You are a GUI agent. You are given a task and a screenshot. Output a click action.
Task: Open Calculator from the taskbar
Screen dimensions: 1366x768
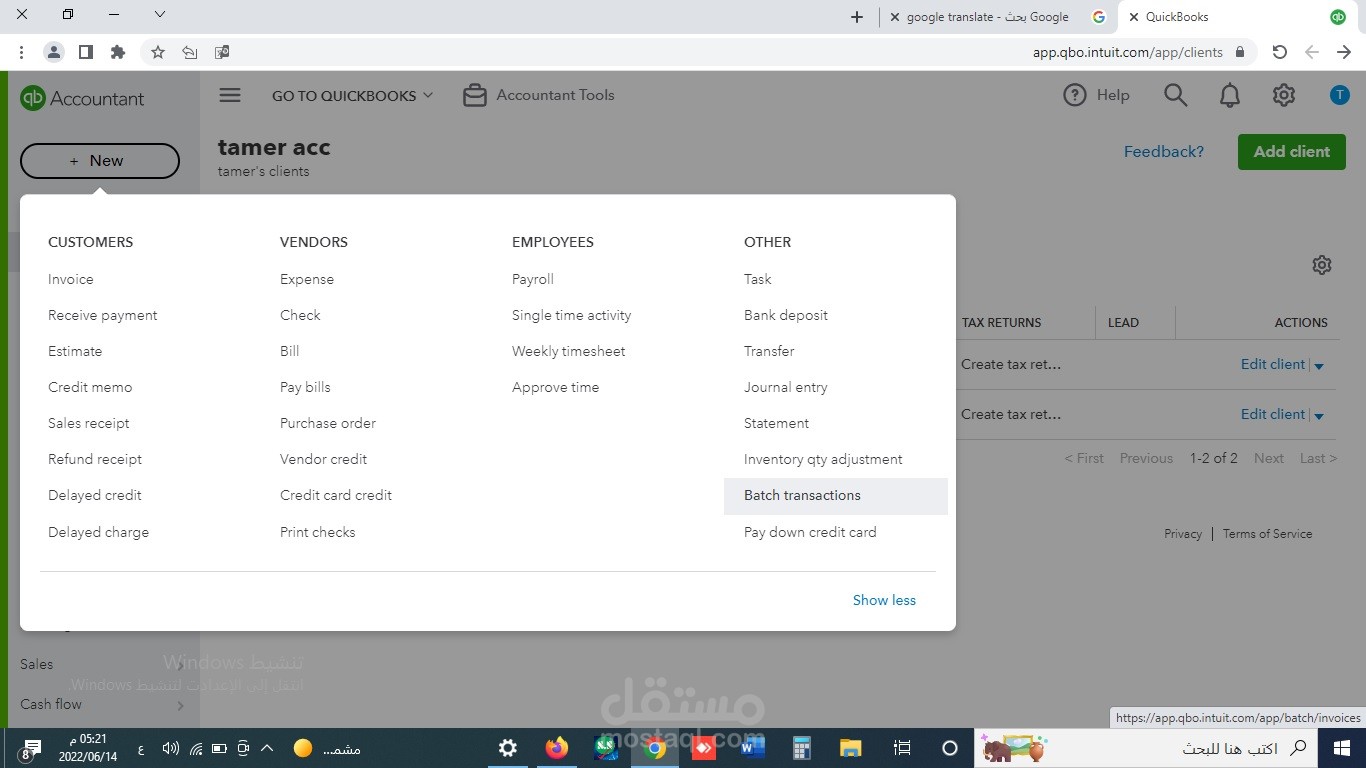pyautogui.click(x=801, y=748)
